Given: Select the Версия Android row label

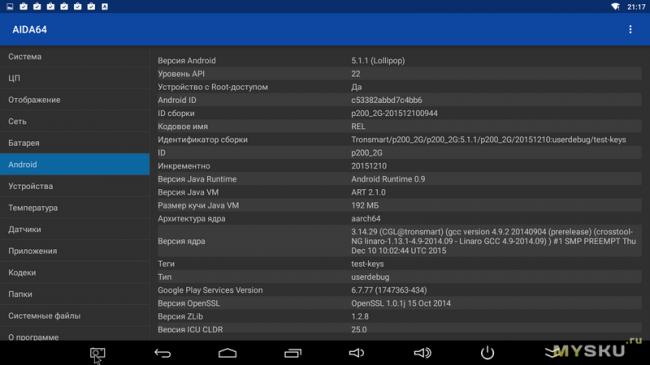Looking at the screenshot, I should click(187, 61).
